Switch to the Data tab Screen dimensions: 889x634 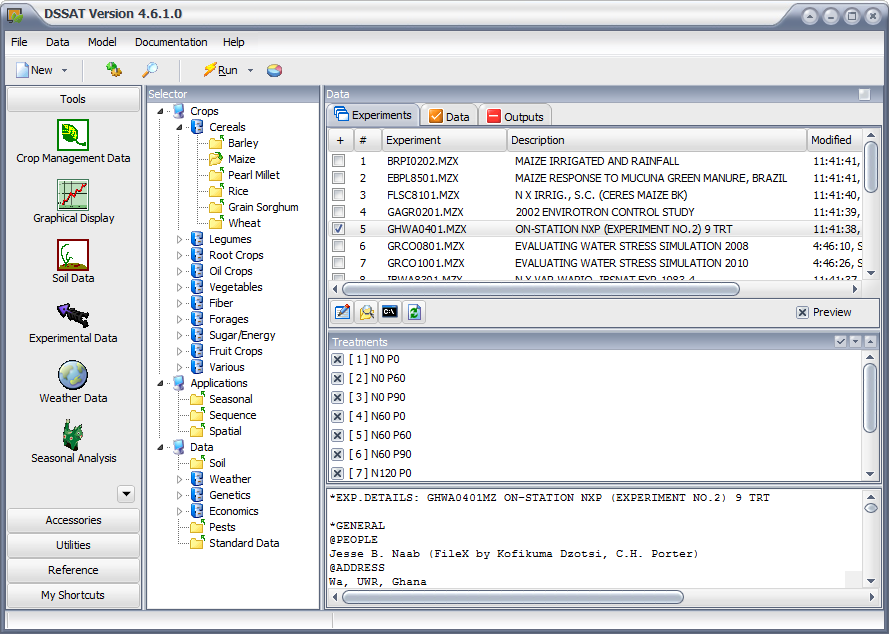pos(449,116)
